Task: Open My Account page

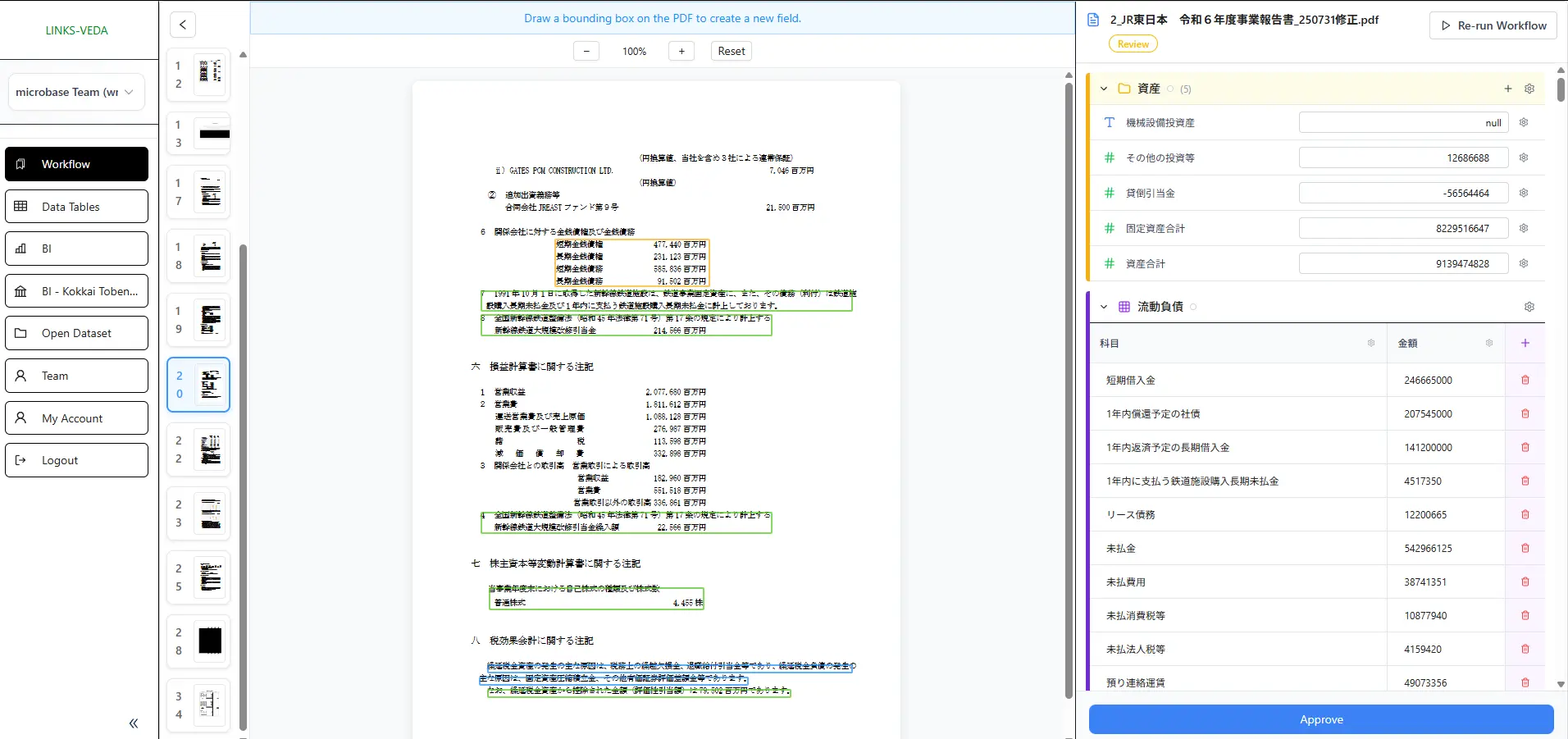Action: click(77, 418)
